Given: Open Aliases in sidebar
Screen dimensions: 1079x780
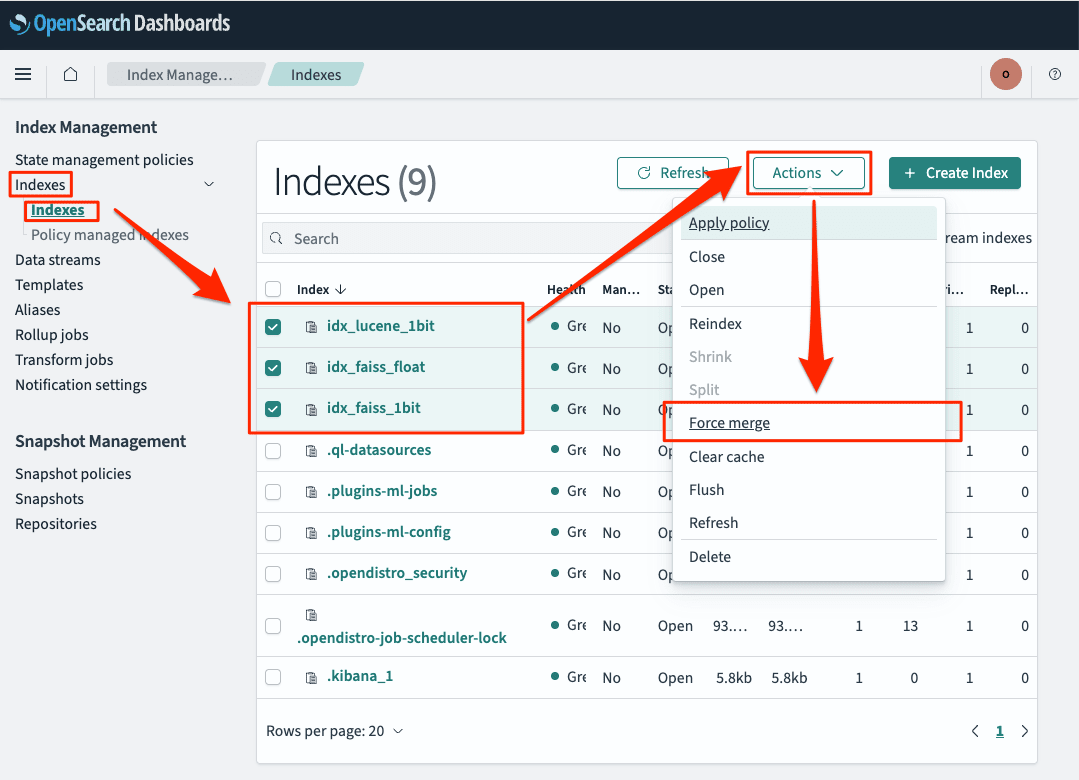Looking at the screenshot, I should coord(38,310).
